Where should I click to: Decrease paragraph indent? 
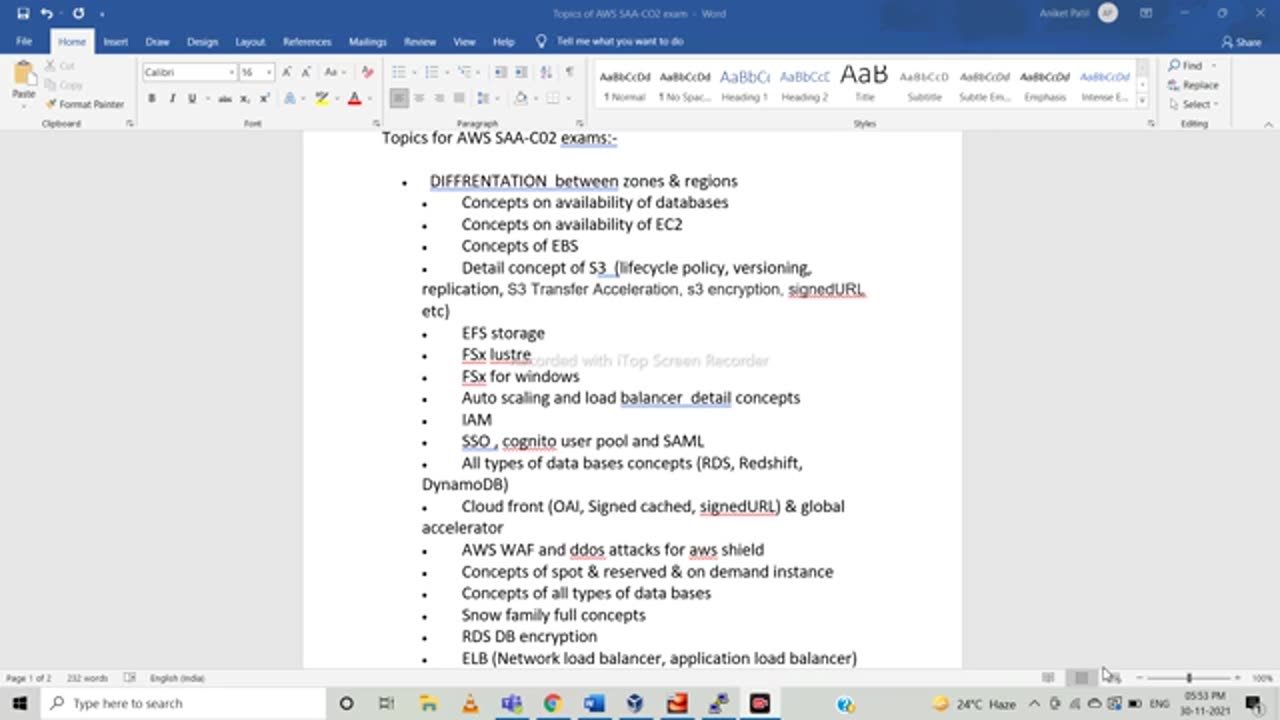[x=500, y=72]
